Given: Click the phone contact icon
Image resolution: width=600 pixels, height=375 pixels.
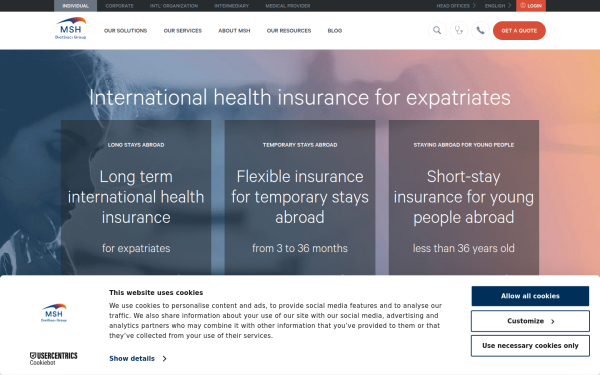Looking at the screenshot, I should point(480,31).
